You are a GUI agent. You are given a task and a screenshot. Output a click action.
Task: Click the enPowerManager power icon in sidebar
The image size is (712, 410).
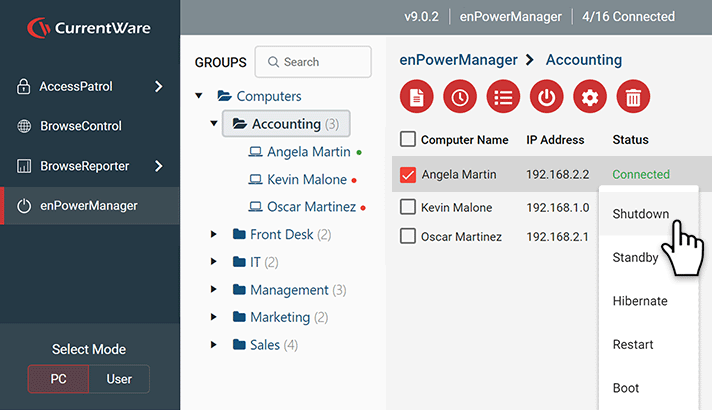coord(24,206)
